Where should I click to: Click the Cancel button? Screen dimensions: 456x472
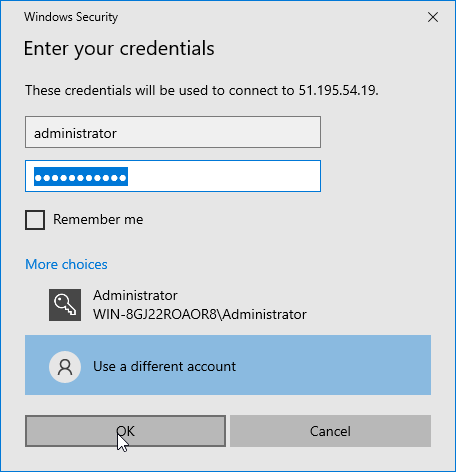tap(330, 431)
